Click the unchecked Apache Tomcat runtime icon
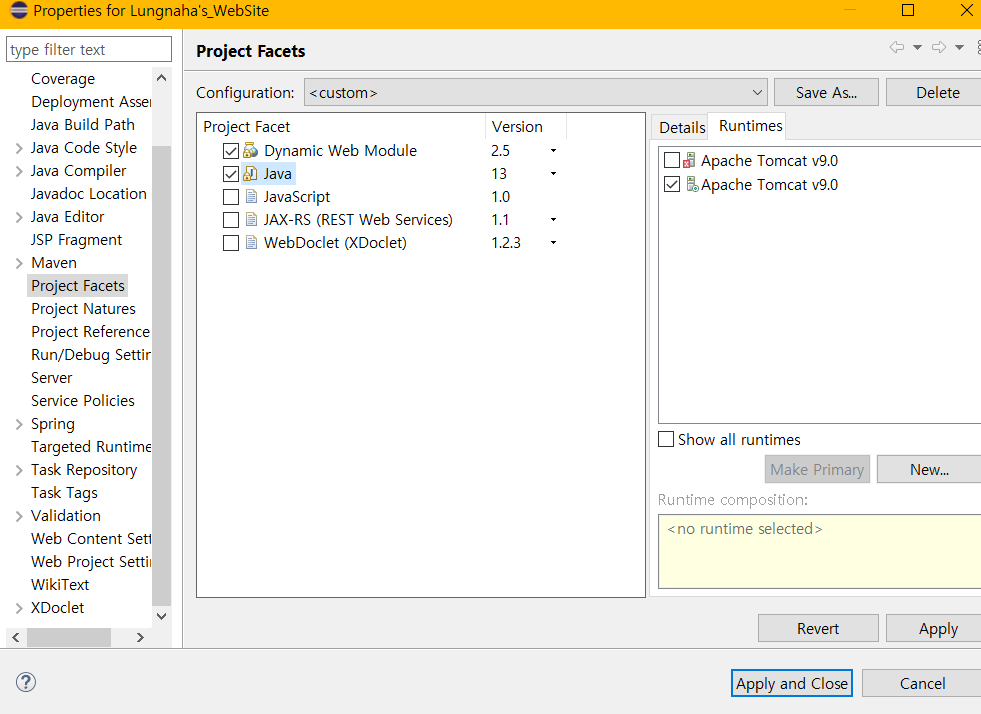The width and height of the screenshot is (981, 714). (x=690, y=161)
